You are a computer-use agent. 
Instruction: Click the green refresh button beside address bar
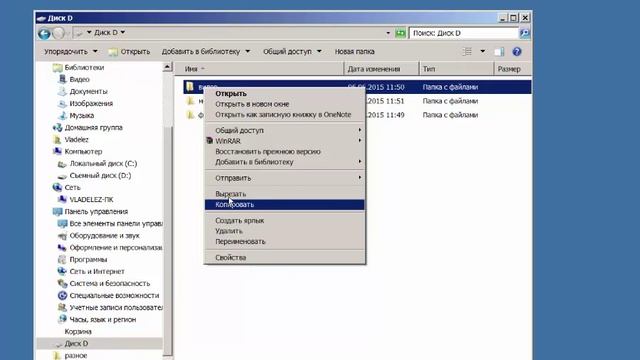click(400, 33)
